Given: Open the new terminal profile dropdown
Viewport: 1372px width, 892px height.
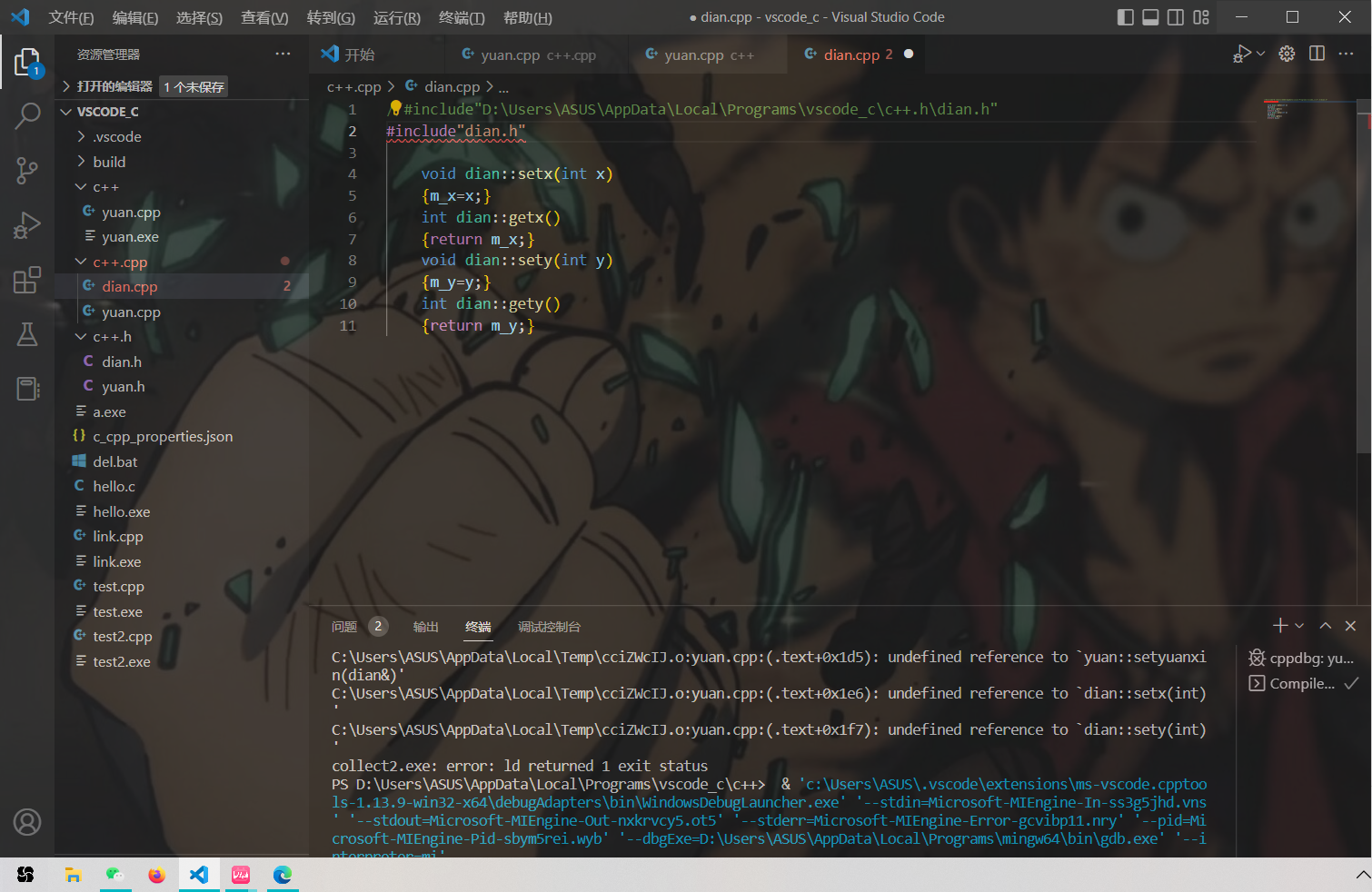Looking at the screenshot, I should [x=1299, y=626].
